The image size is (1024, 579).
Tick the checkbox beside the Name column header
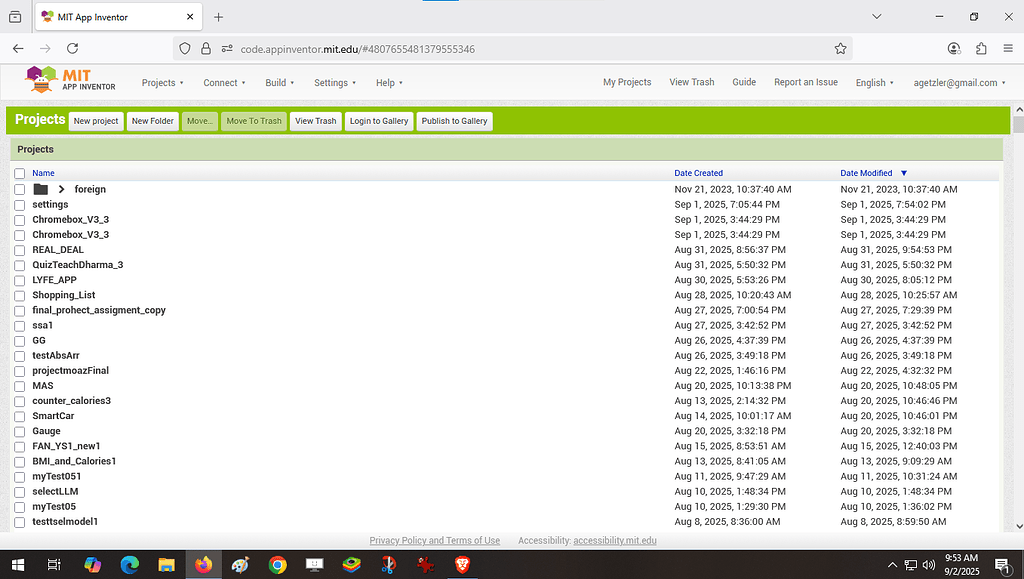[19, 172]
